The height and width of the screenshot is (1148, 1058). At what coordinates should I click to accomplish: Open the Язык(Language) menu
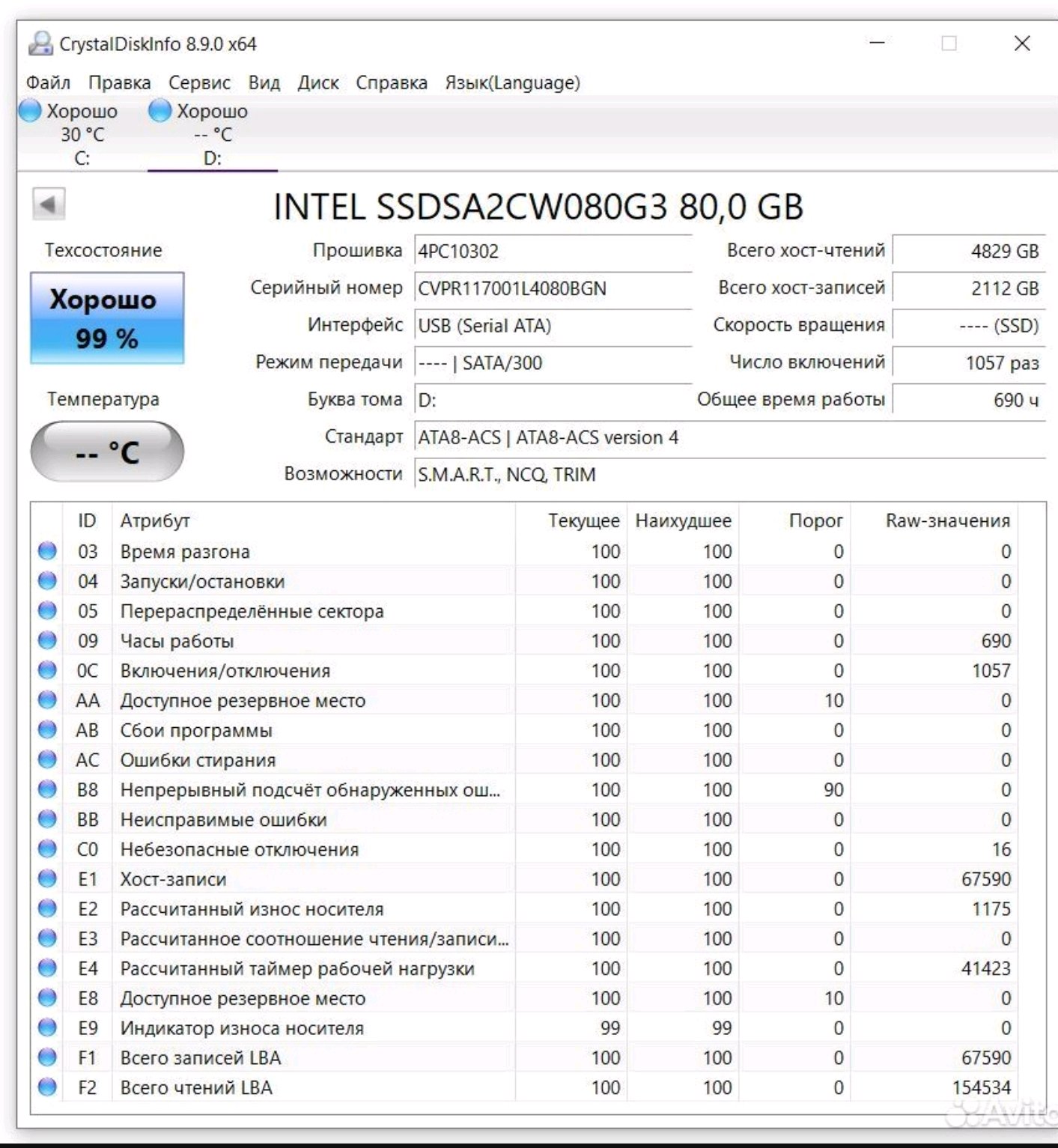click(x=513, y=82)
